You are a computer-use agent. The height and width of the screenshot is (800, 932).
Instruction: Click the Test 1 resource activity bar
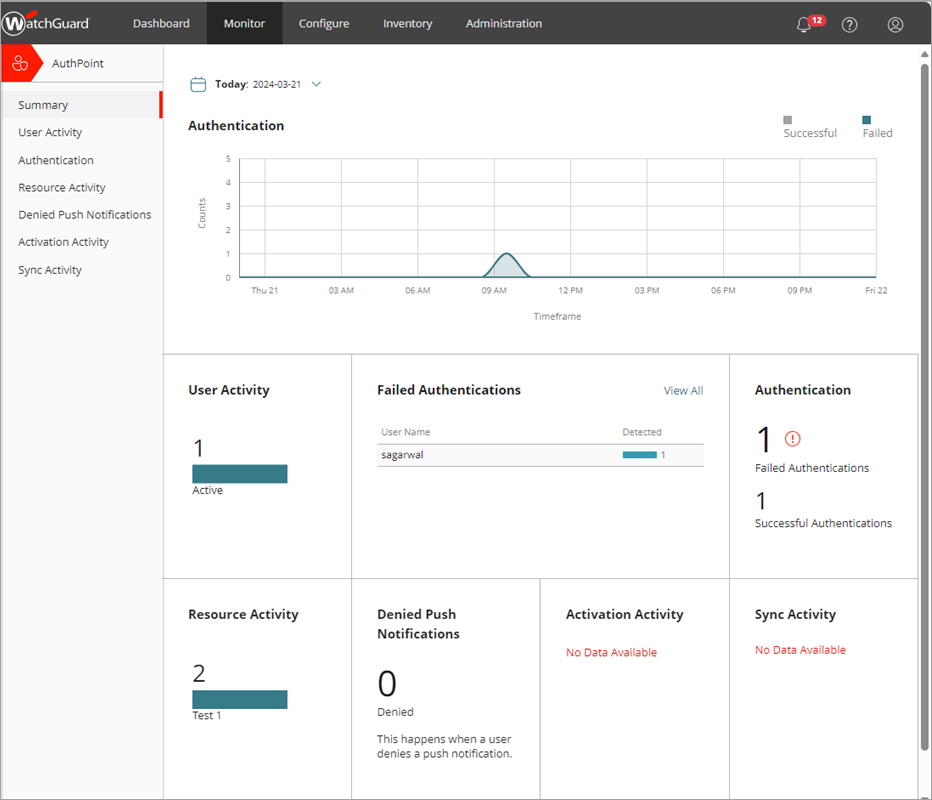coord(240,699)
